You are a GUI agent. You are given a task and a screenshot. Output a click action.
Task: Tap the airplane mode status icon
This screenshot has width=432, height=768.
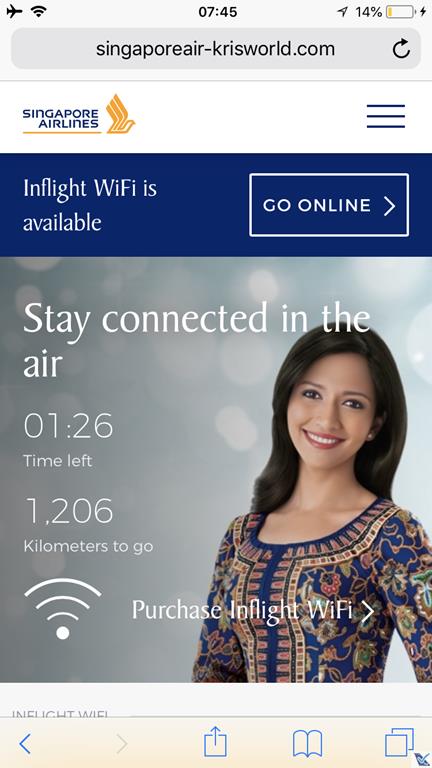(x=15, y=11)
